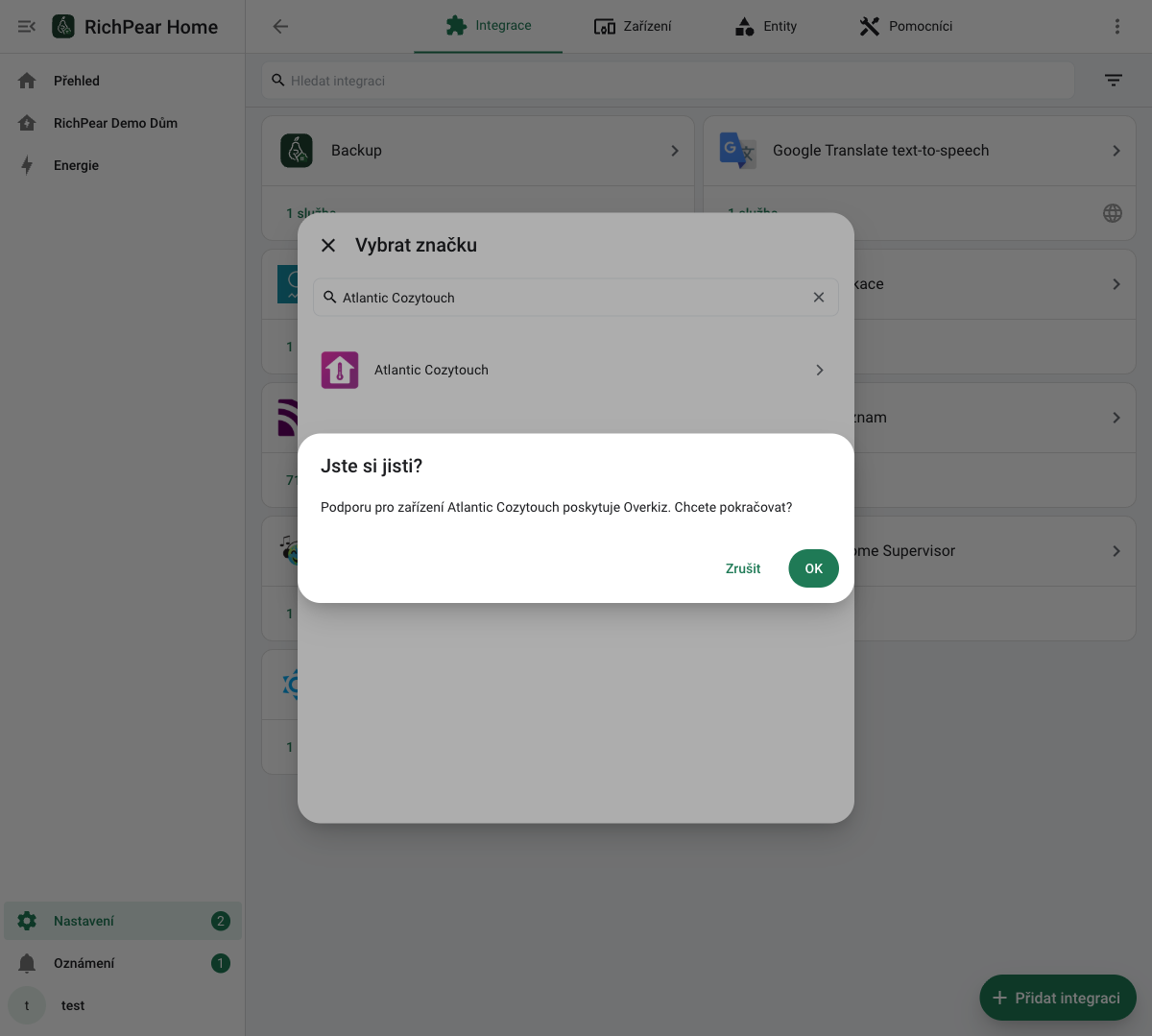1152x1036 pixels.
Task: Expand Atlantic Cozytouch row chevron
Action: point(819,370)
